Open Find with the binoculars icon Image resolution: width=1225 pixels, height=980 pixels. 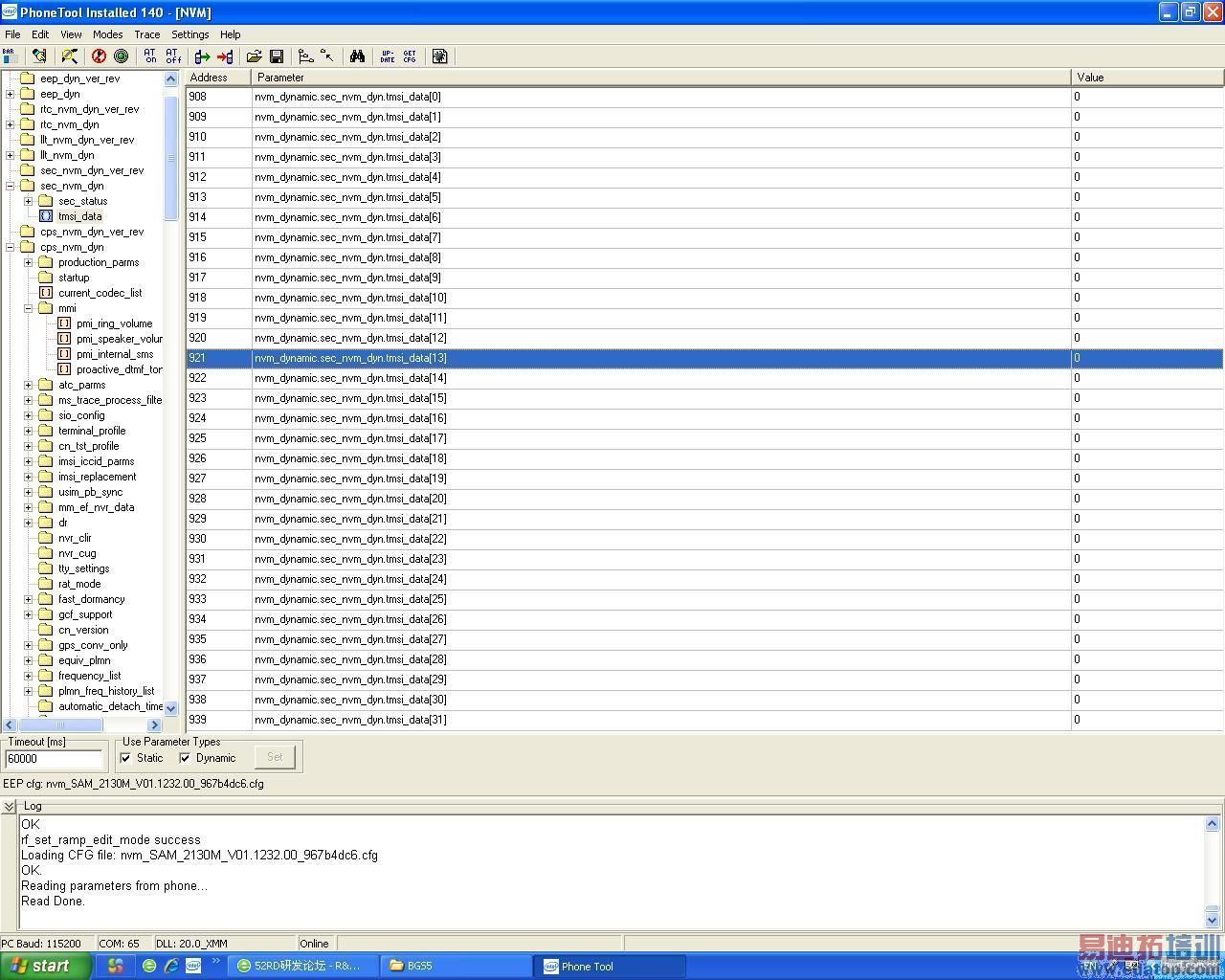tap(357, 56)
